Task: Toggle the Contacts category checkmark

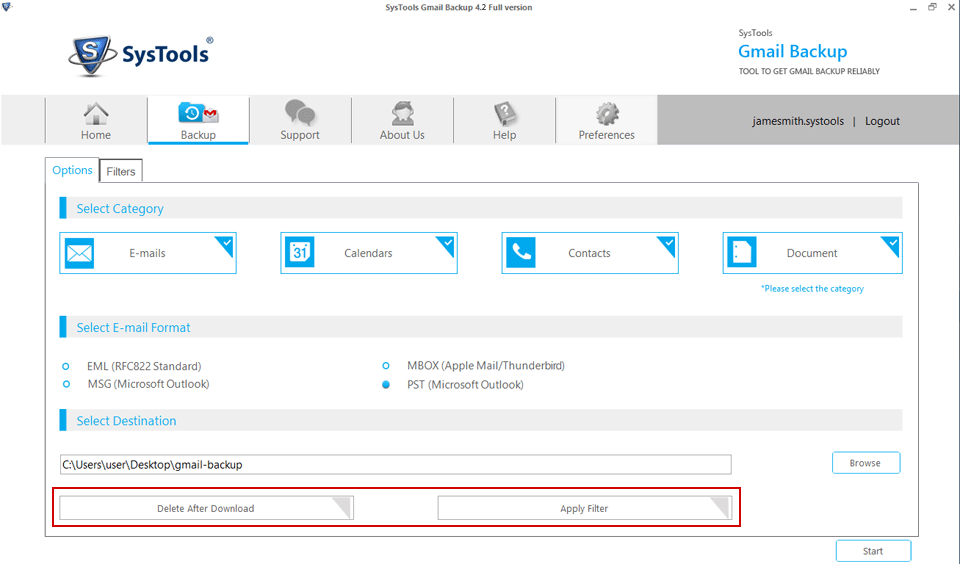Action: pyautogui.click(x=669, y=244)
